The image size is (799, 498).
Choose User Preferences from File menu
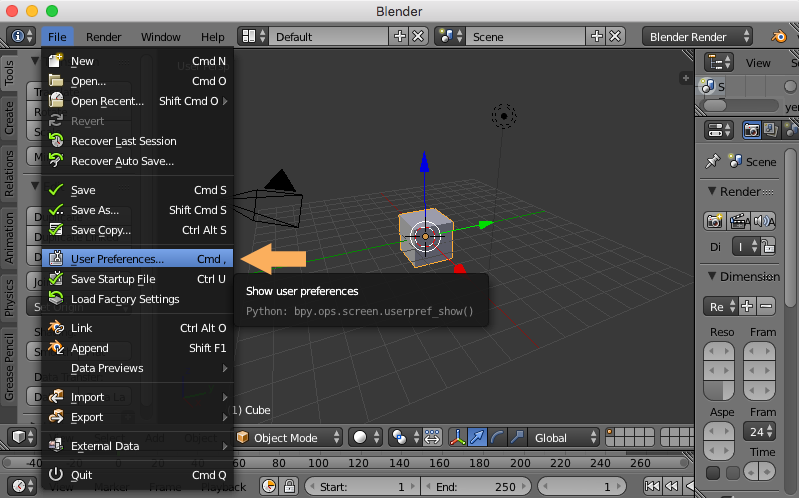click(x=138, y=258)
